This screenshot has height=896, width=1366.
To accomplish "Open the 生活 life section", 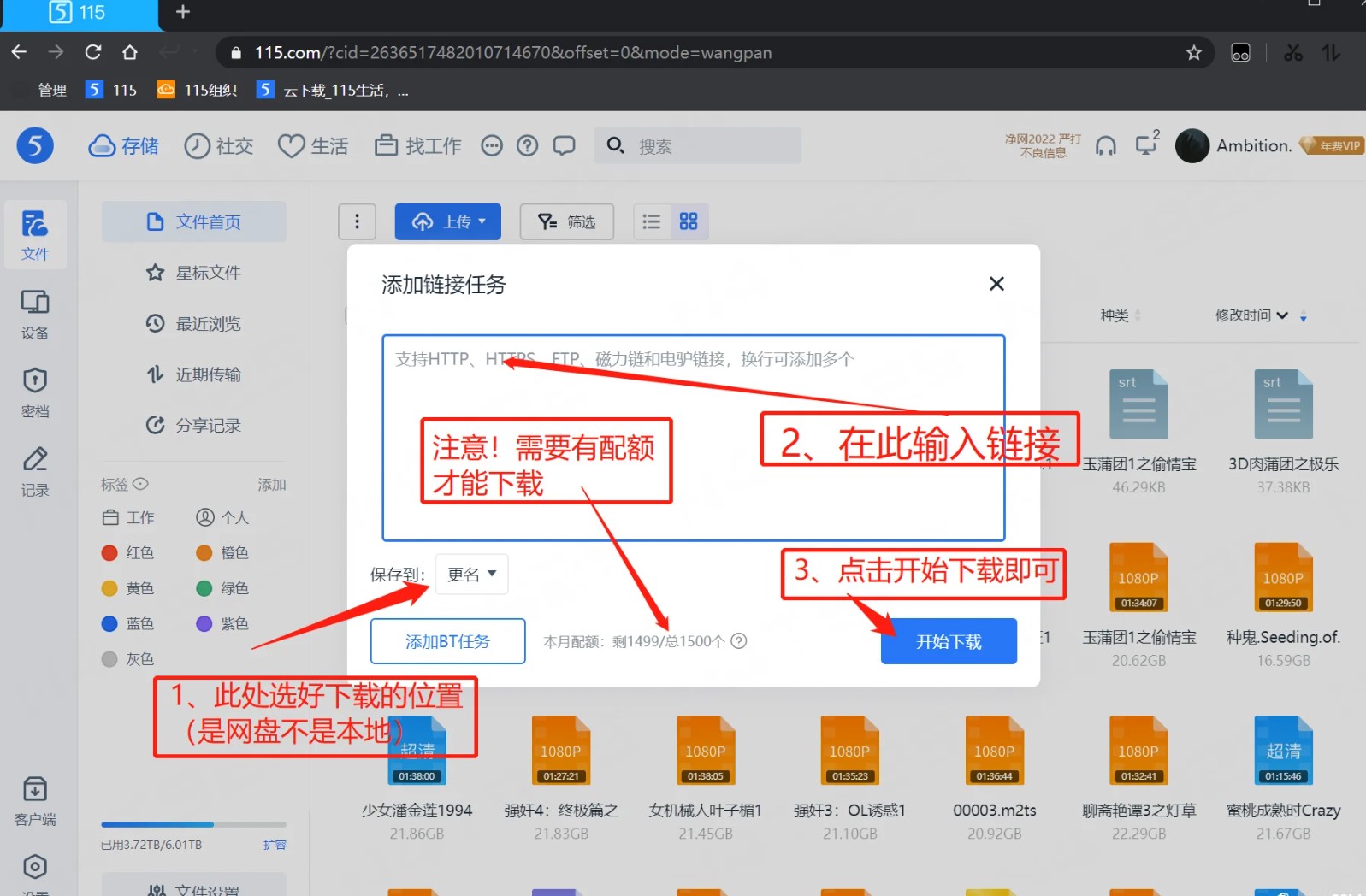I will click(x=313, y=146).
